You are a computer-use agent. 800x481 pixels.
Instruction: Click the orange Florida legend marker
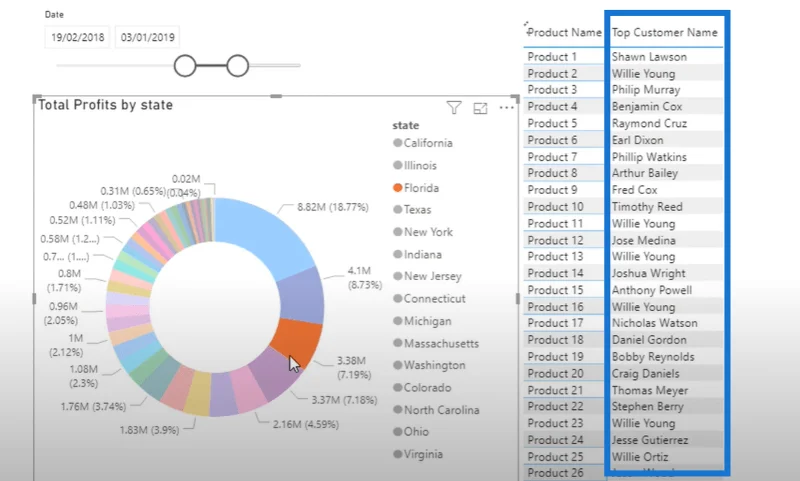click(397, 188)
